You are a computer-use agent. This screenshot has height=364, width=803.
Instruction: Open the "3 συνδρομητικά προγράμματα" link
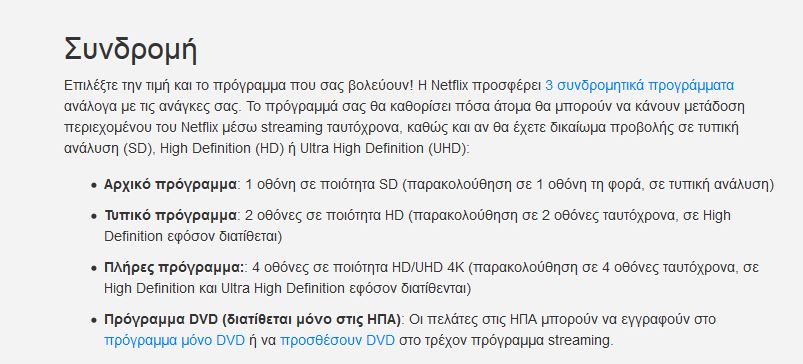pyautogui.click(x=639, y=85)
